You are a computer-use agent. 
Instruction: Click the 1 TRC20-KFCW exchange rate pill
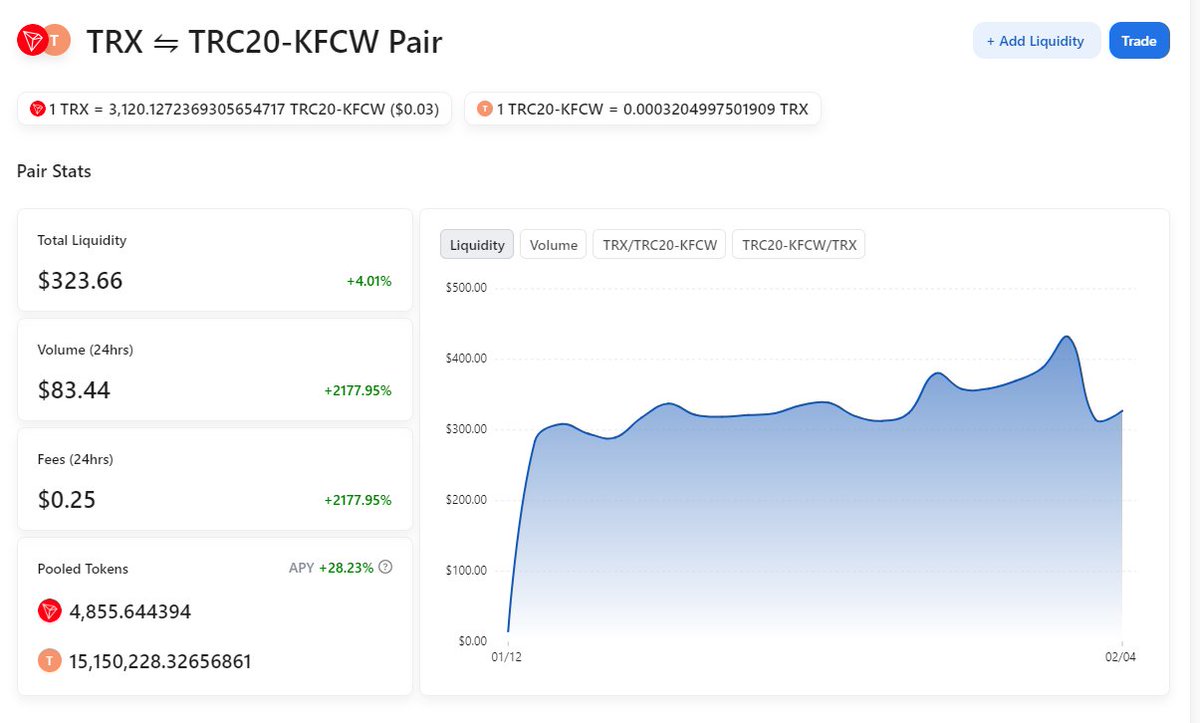coord(643,109)
